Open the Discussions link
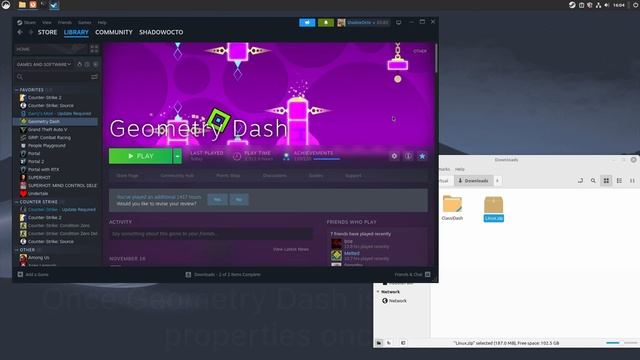The image size is (640, 360). point(274,176)
